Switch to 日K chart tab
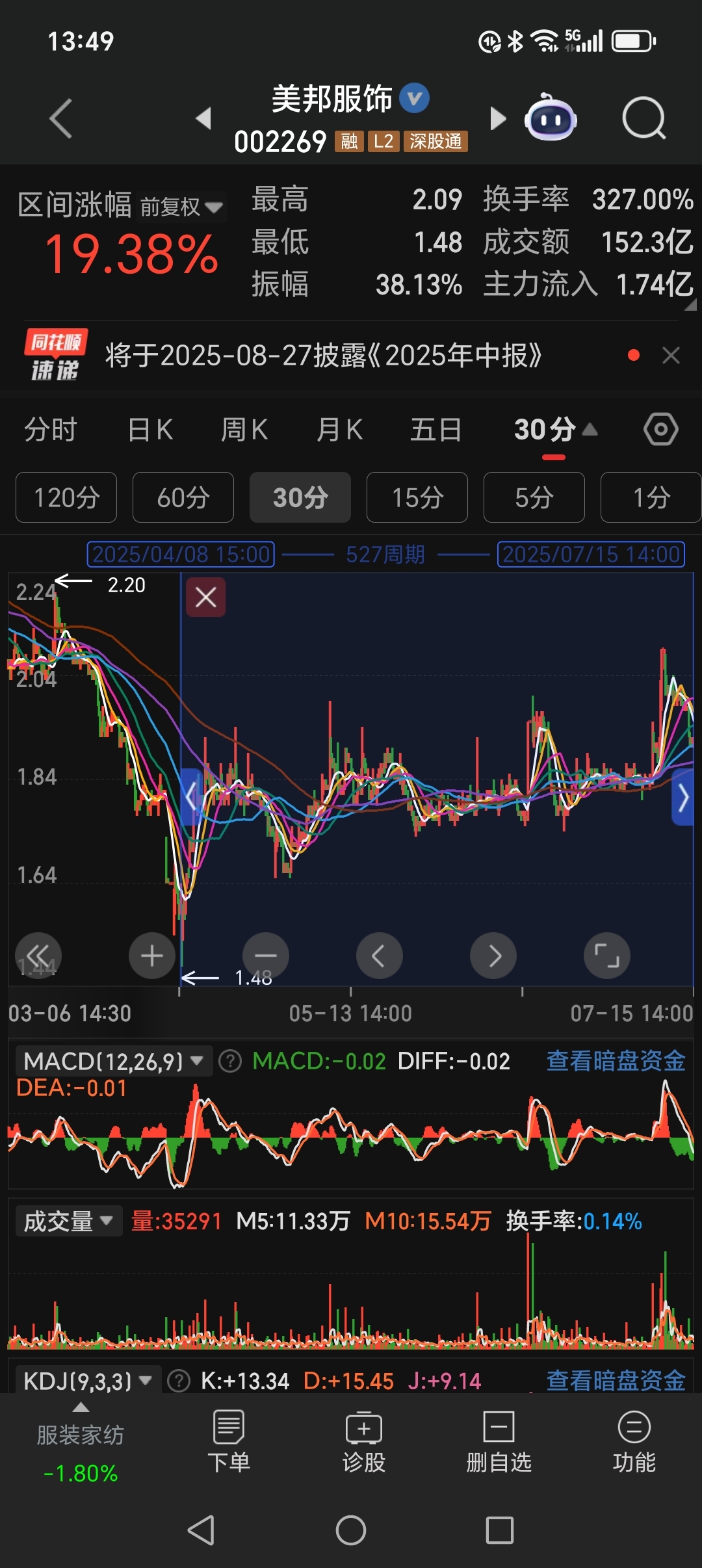This screenshot has width=702, height=1568. [x=150, y=430]
